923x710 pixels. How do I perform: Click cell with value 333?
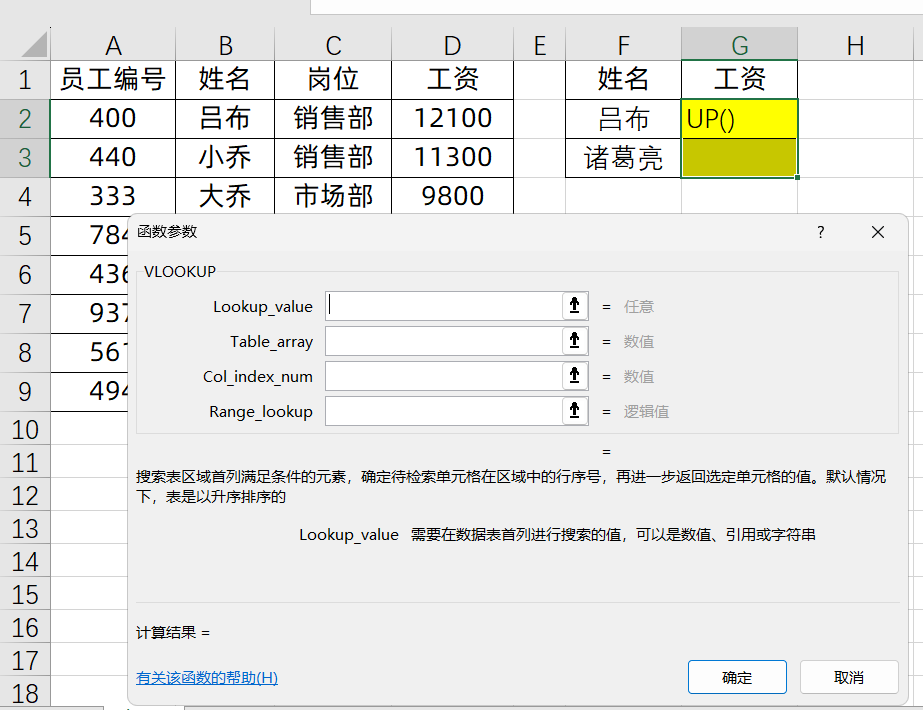pos(113,197)
